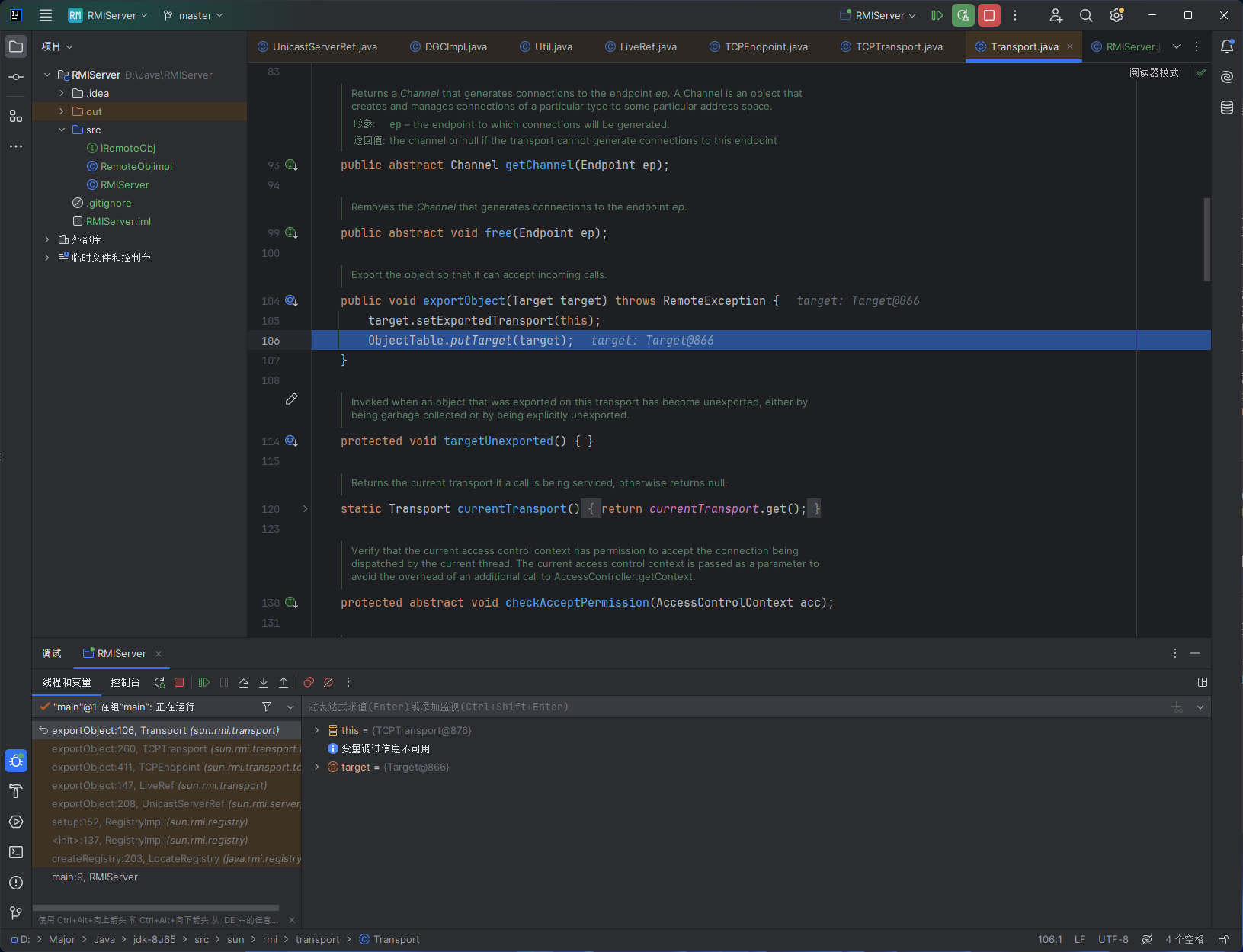1243x952 pixels.
Task: Open RemoteObjimpl in project tree
Action: (136, 166)
